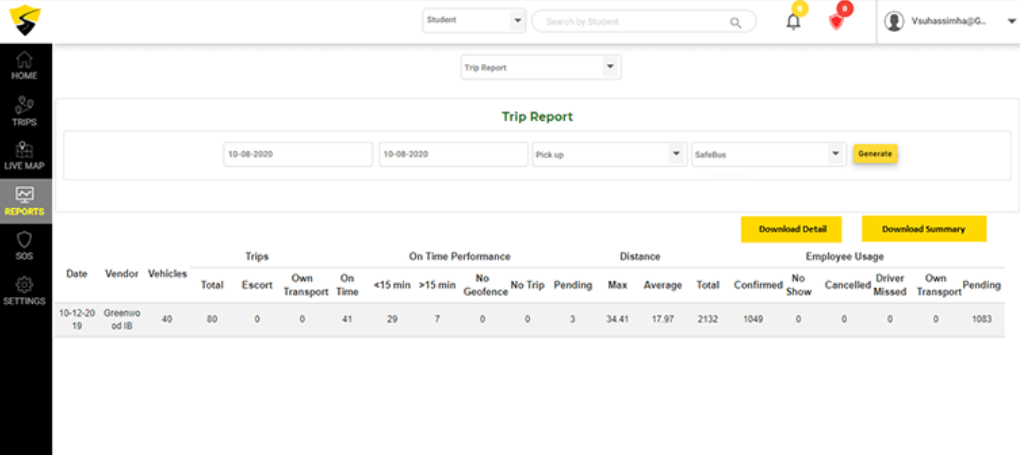Click the Cancelled column header
Screen dimensions: 1020x455
(x=848, y=285)
